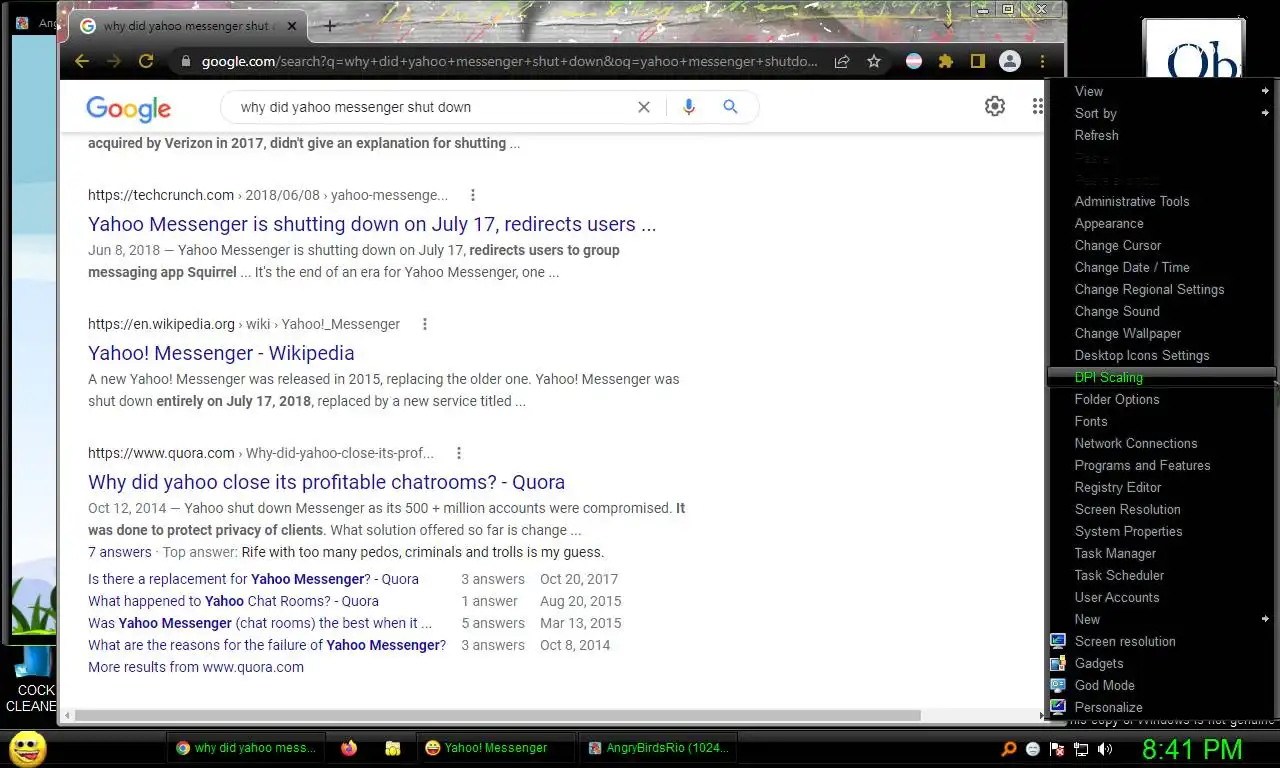This screenshot has height=768, width=1280.
Task: Expand the View submenu in context menu
Action: pos(1162,91)
